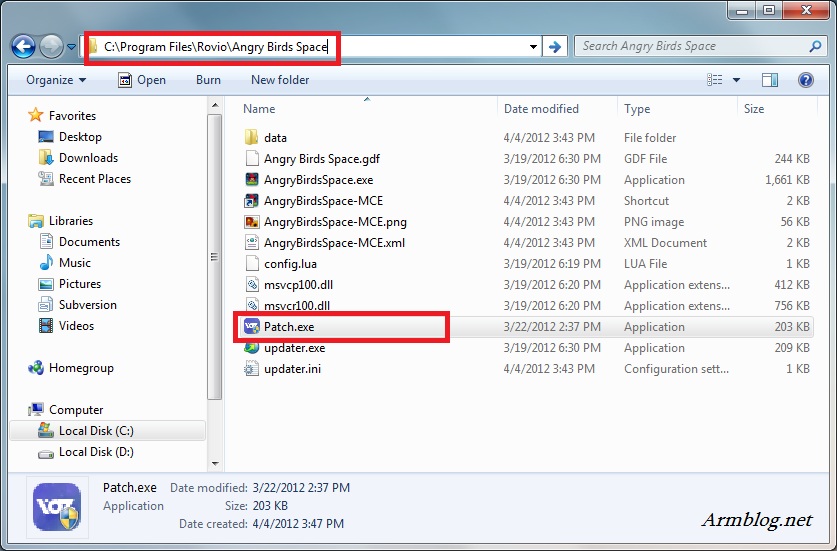Minimize the Explorer window
Viewport: 837px width, 551px height.
[x=743, y=10]
